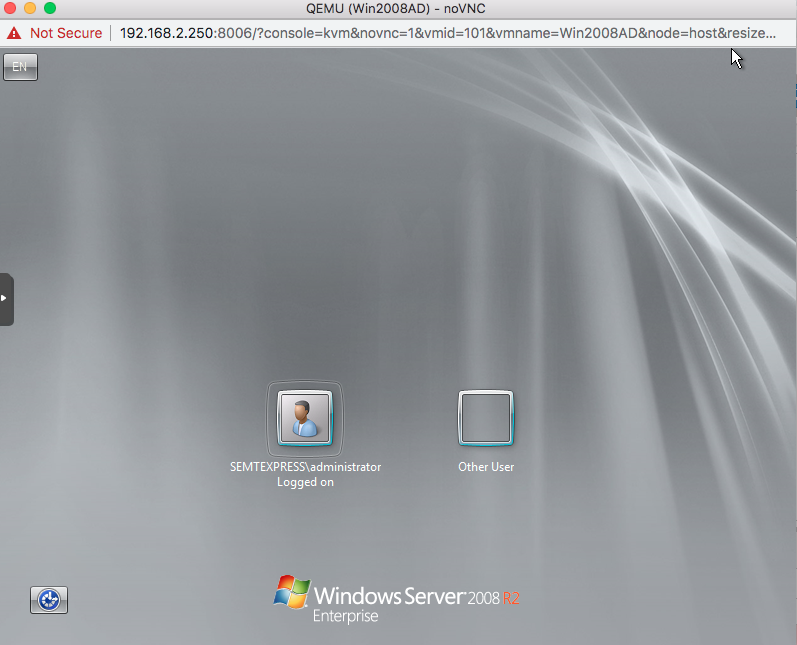Click the SEMTEXPRESS\administrator name label
The width and height of the screenshot is (797, 645).
pos(305,467)
